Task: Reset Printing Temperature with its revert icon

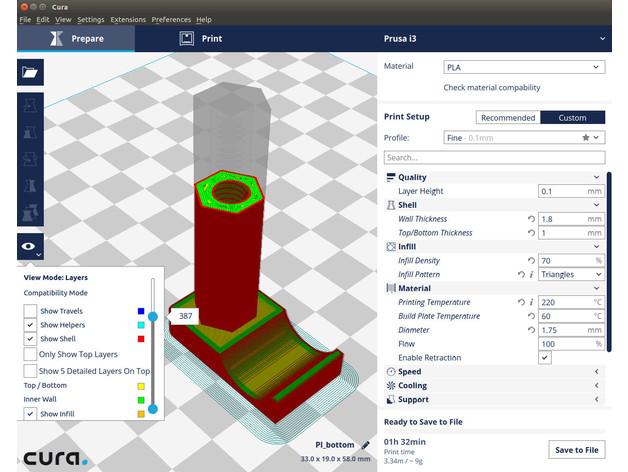Action: coord(521,302)
